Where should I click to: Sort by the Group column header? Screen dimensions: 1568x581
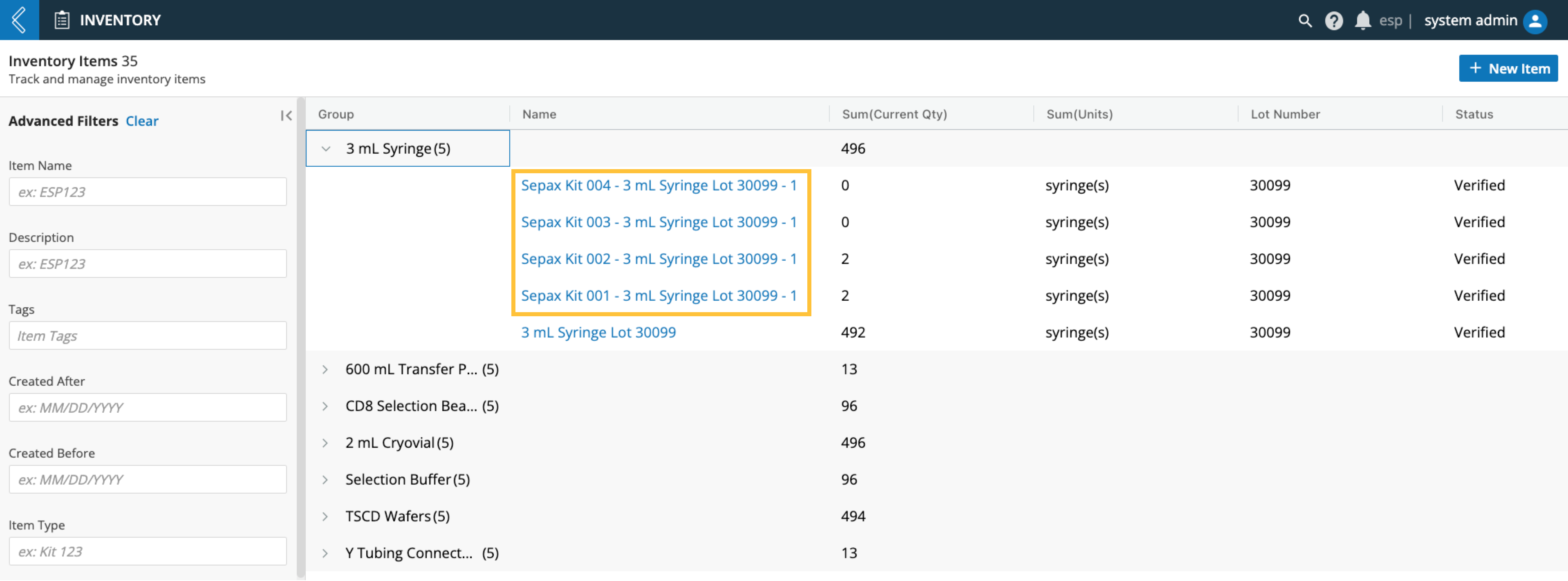pos(336,114)
